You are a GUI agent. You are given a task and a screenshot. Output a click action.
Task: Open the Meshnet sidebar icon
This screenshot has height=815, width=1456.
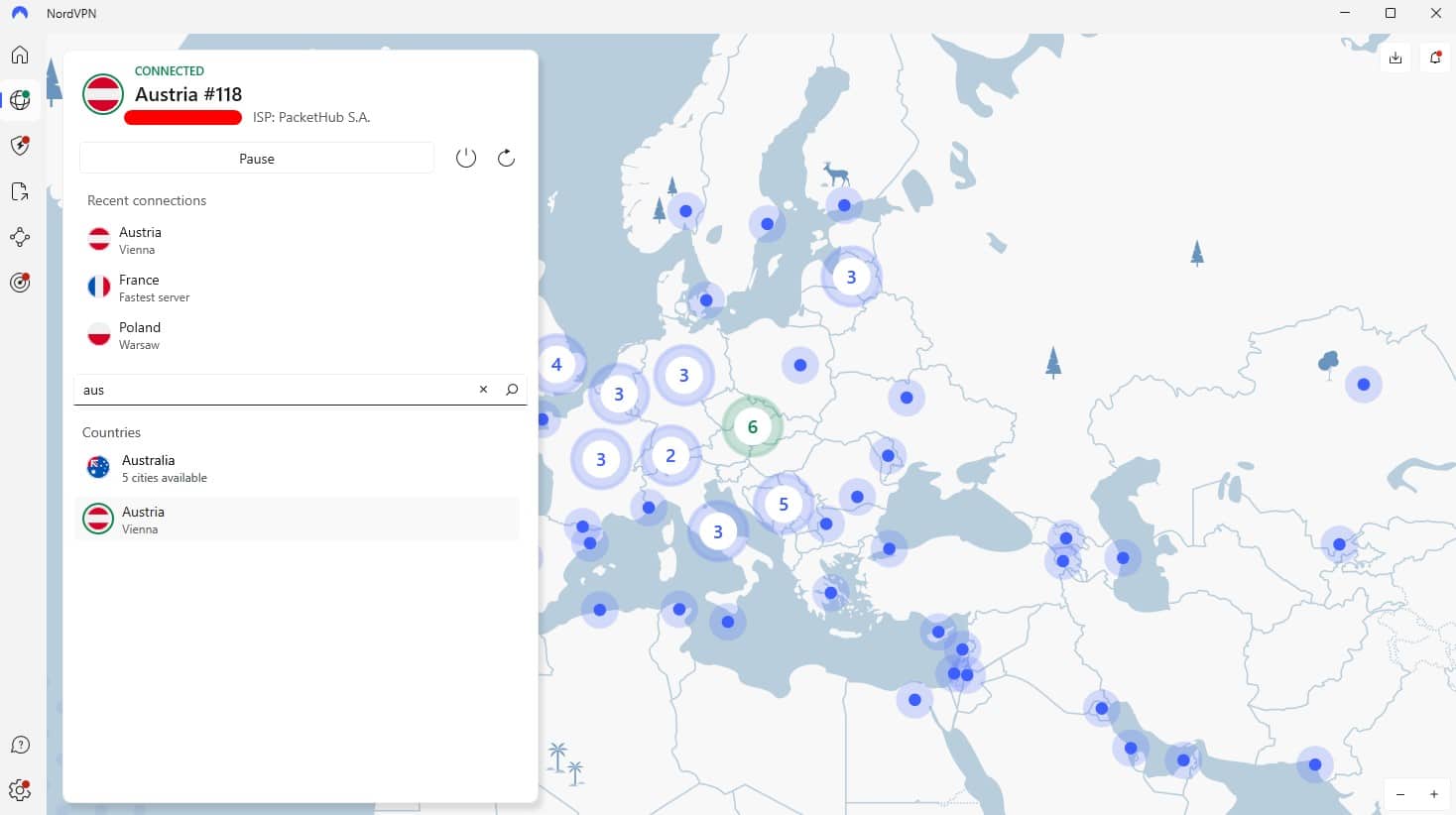pos(20,237)
